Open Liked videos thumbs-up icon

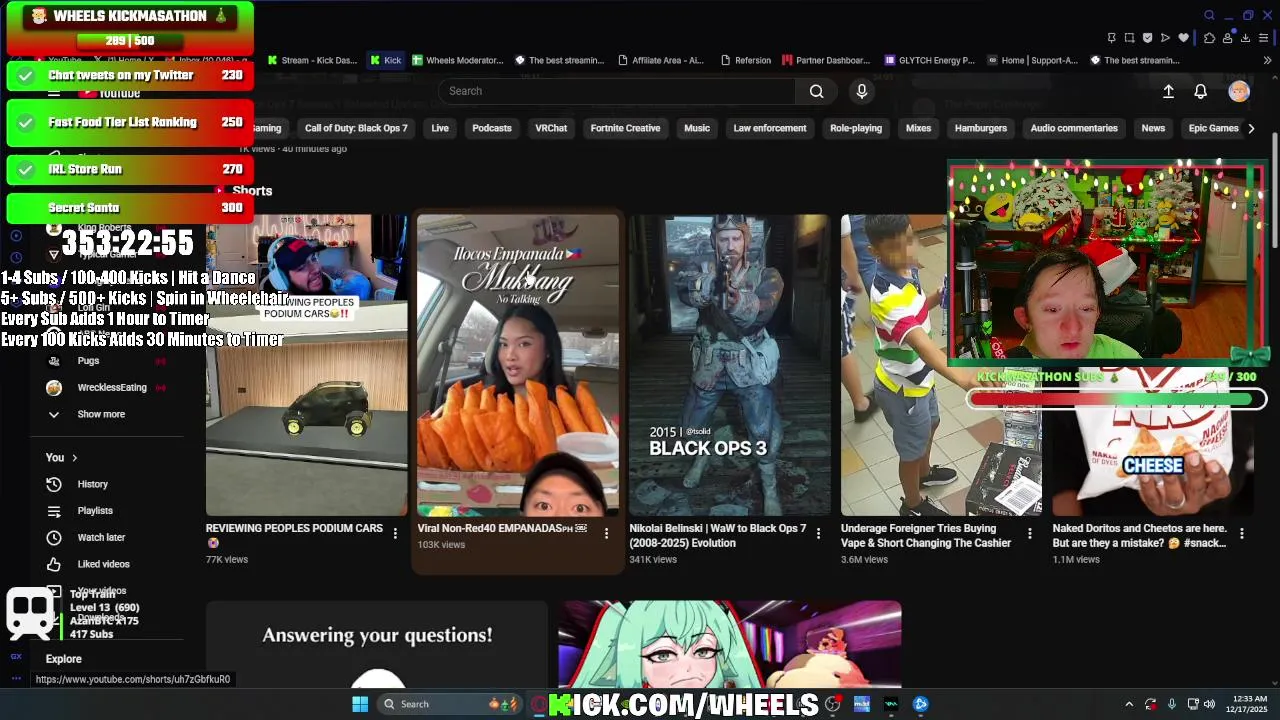tap(54, 564)
